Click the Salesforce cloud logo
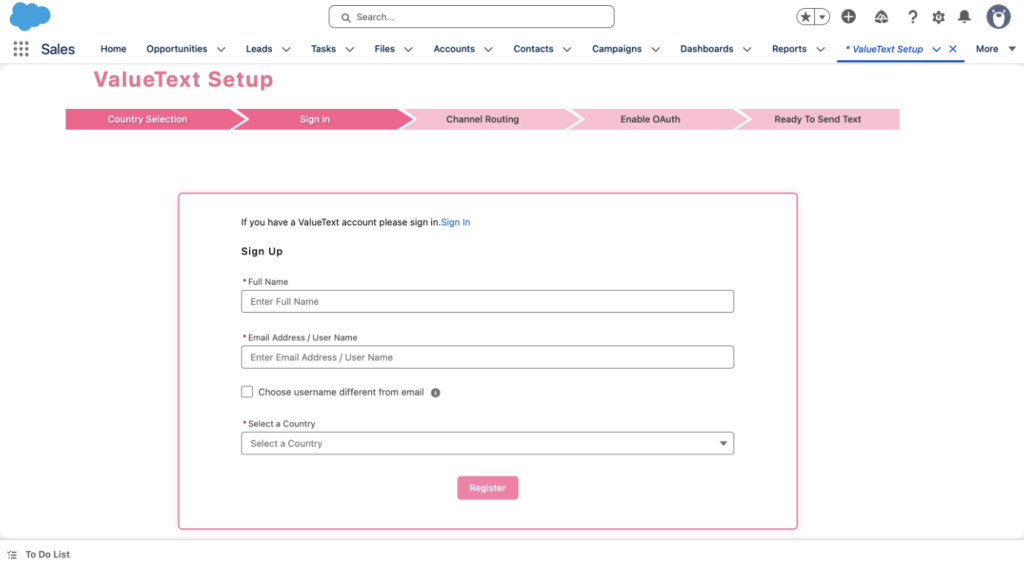The image size is (1024, 565). click(30, 16)
